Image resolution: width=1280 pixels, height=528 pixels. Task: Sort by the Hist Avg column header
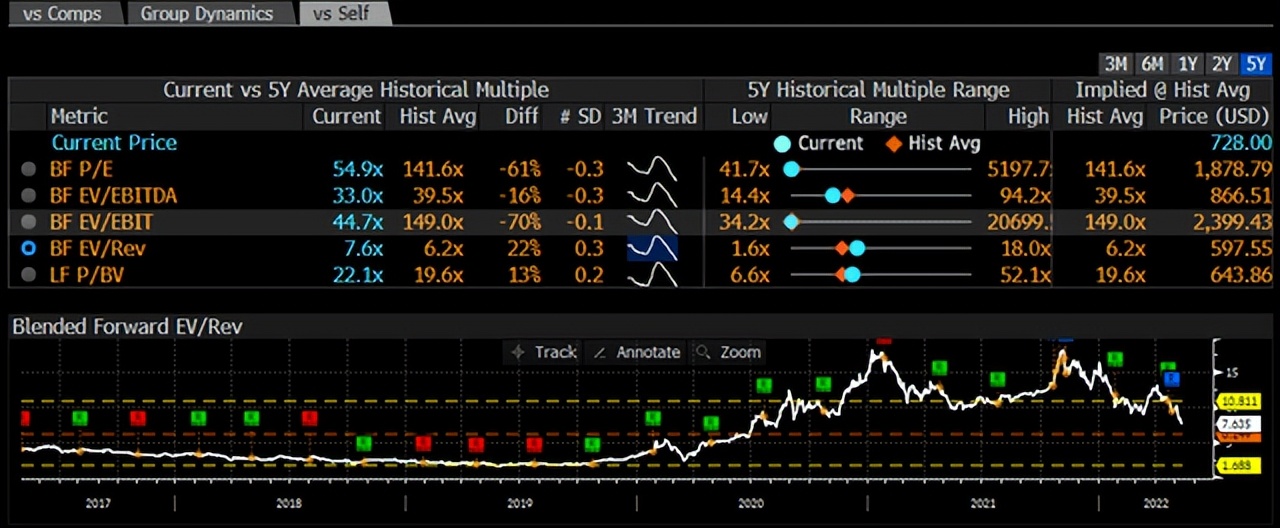pyautogui.click(x=437, y=116)
